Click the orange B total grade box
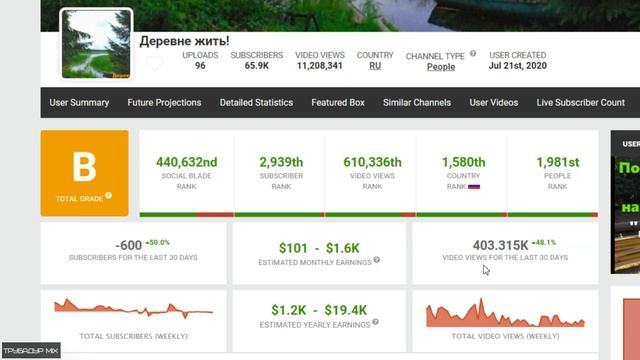This screenshot has height=360, width=640. coord(84,173)
